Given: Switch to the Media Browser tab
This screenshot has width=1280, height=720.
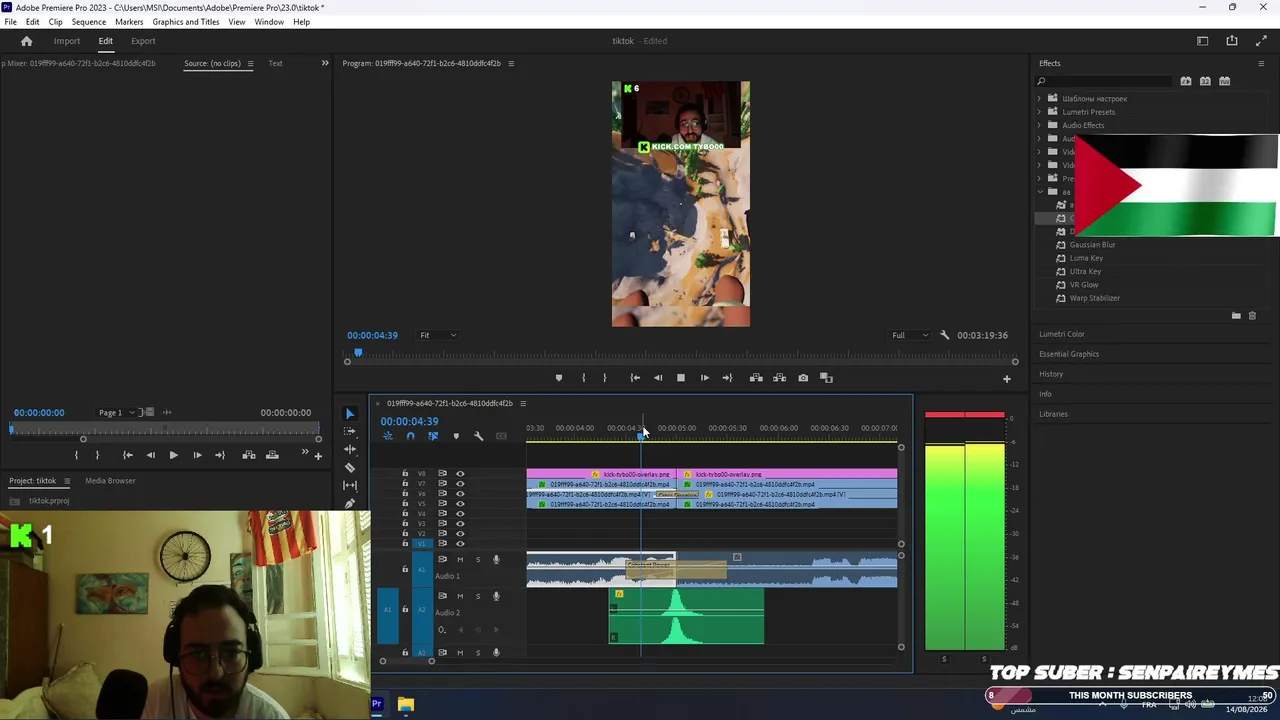Looking at the screenshot, I should click(x=110, y=481).
